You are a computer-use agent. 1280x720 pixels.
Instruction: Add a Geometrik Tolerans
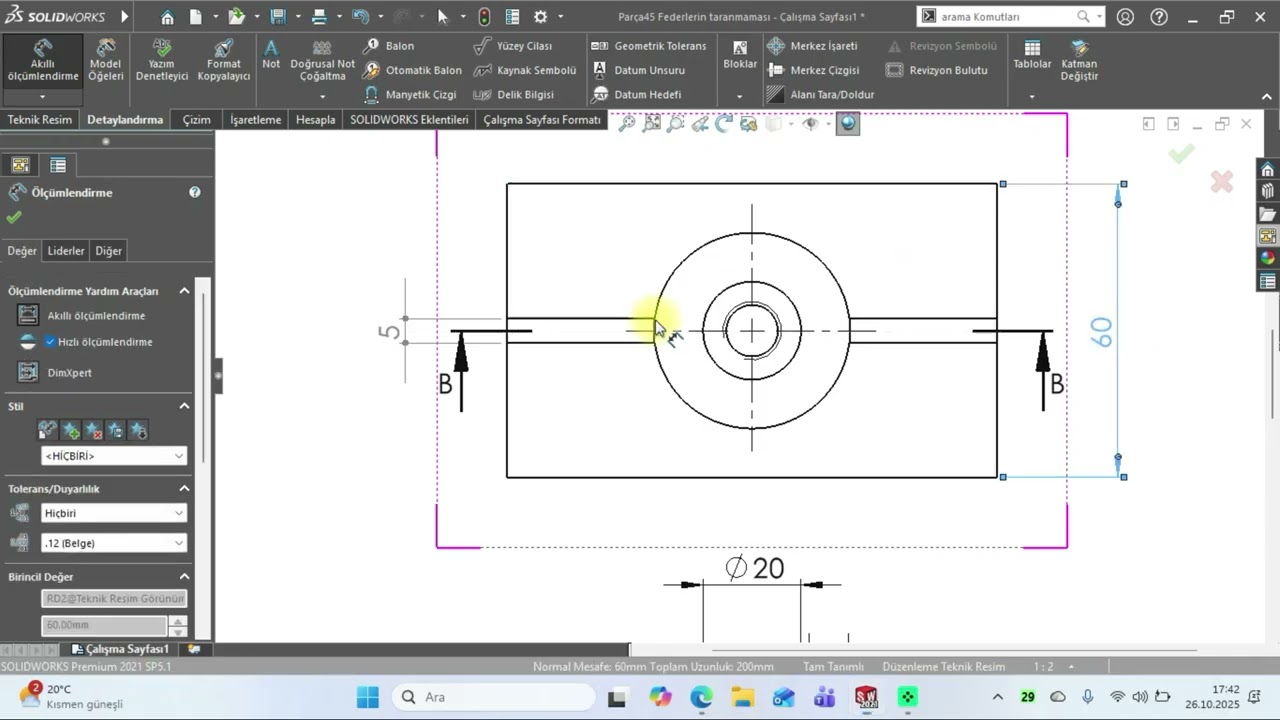click(648, 46)
